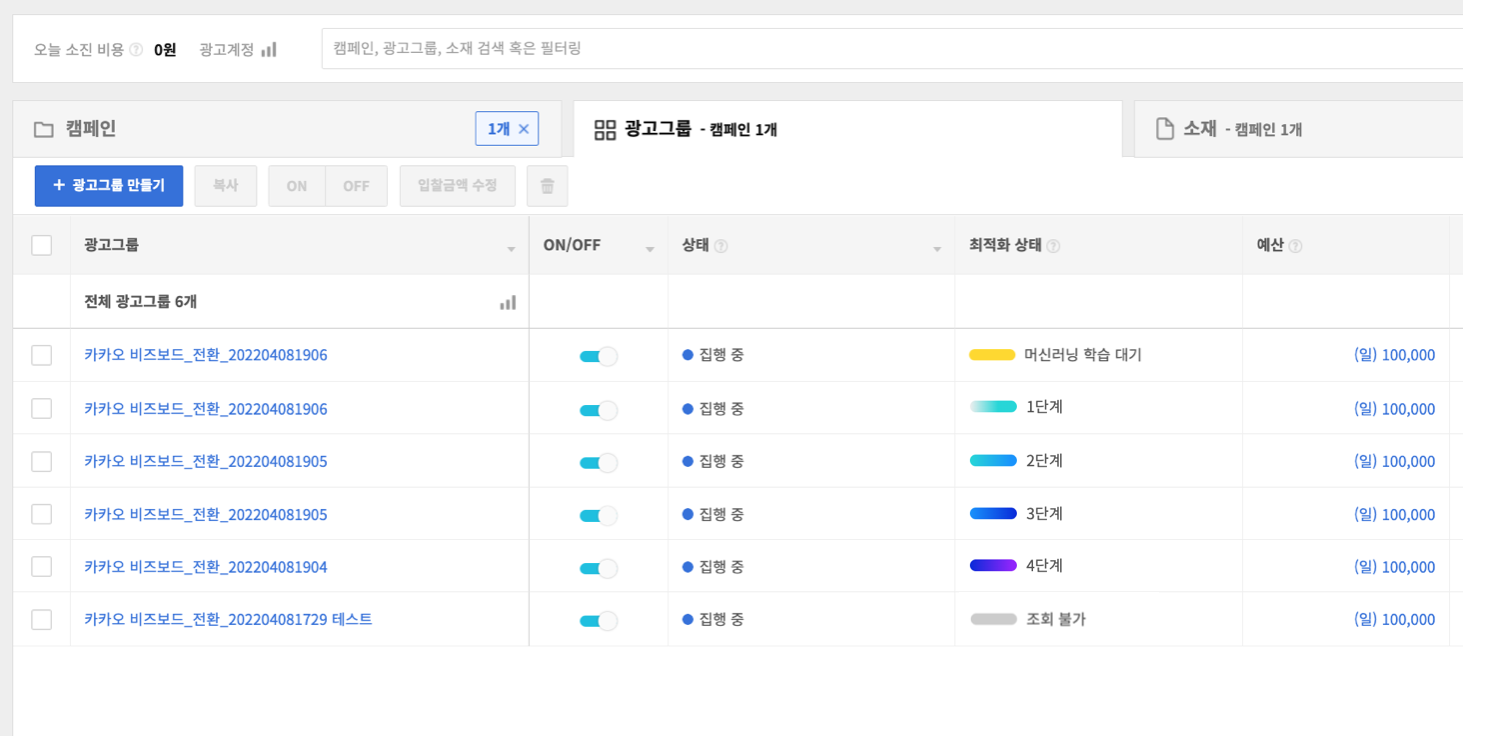Viewport: 1488px width, 736px height.
Task: Click the yellow 머신러닝 학습 대기 status bar
Action: tap(993, 355)
